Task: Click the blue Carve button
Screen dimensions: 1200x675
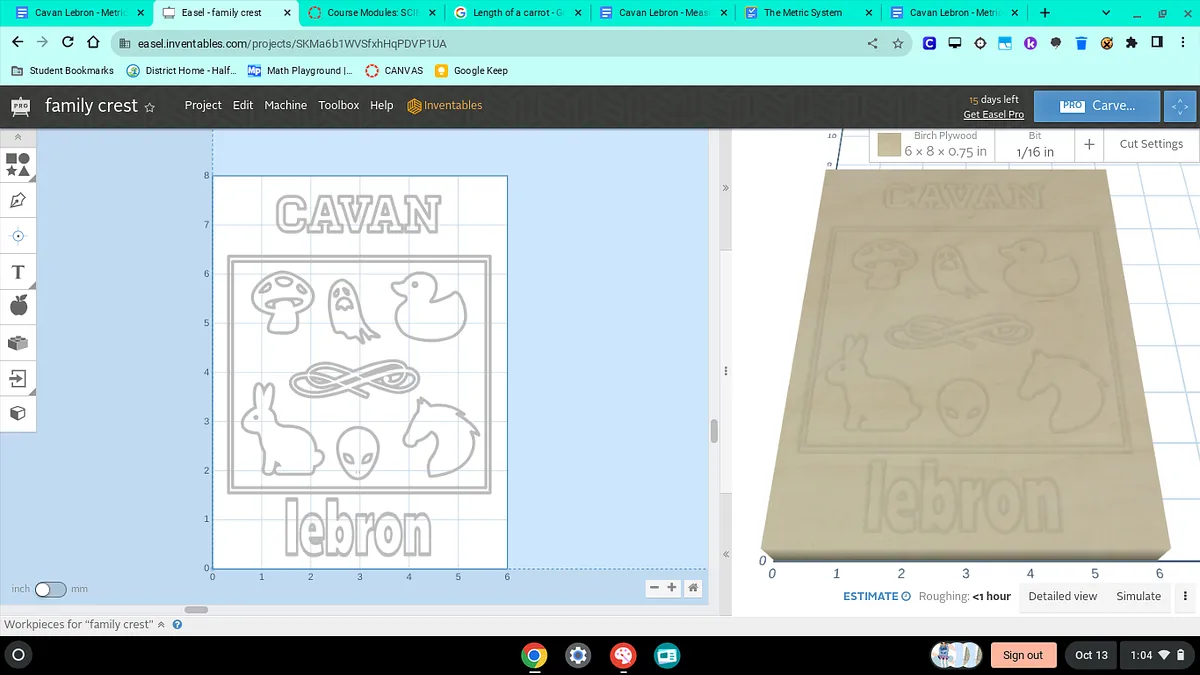Action: coord(1097,105)
